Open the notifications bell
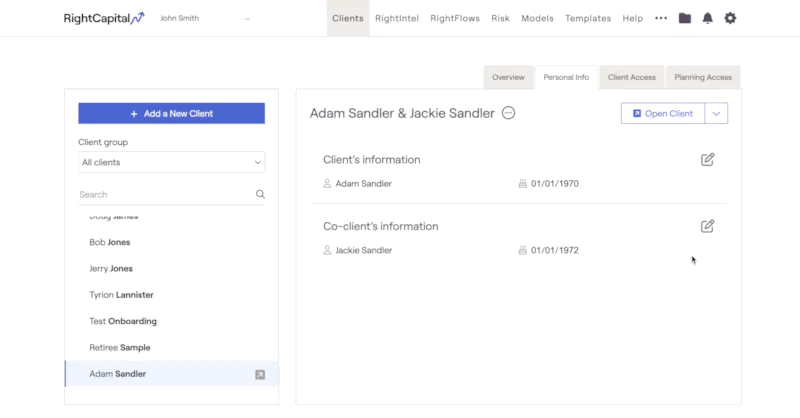The image size is (800, 418). point(708,18)
